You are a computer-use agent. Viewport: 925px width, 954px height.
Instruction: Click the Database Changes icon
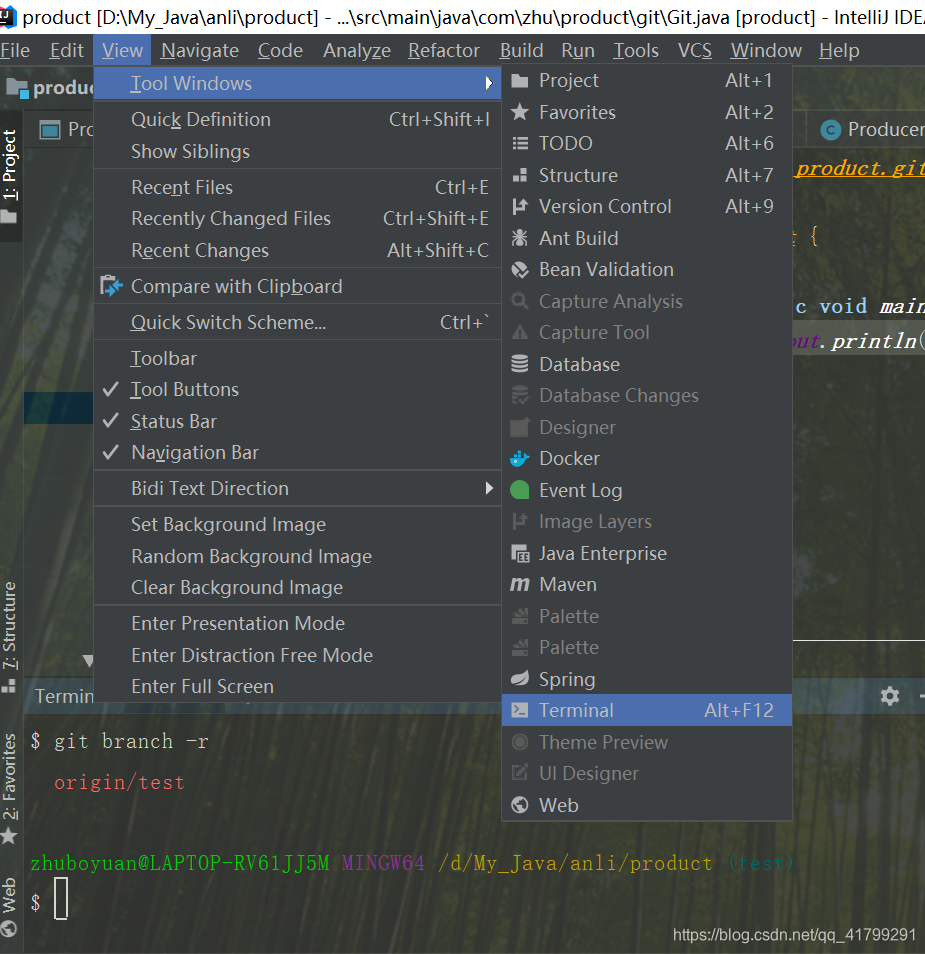[x=520, y=395]
